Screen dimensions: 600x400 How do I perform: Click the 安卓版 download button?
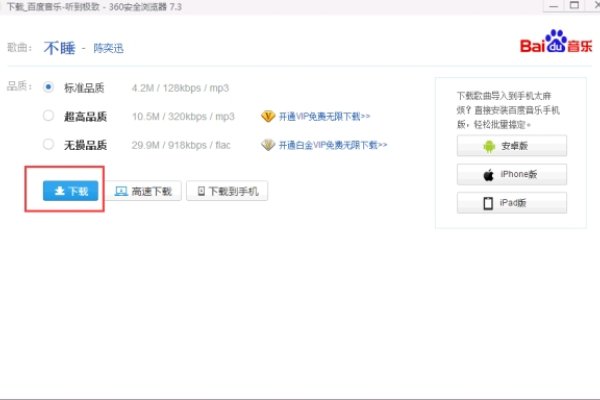pyautogui.click(x=512, y=146)
